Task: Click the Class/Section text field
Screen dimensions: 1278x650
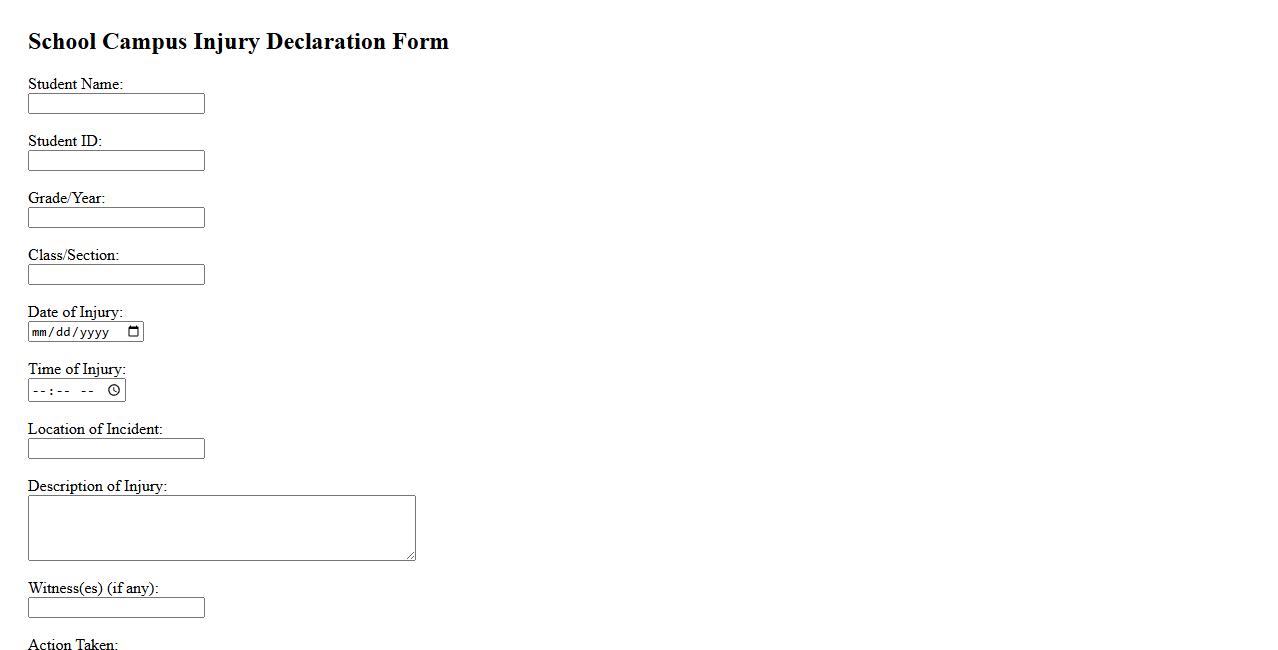Action: (116, 275)
